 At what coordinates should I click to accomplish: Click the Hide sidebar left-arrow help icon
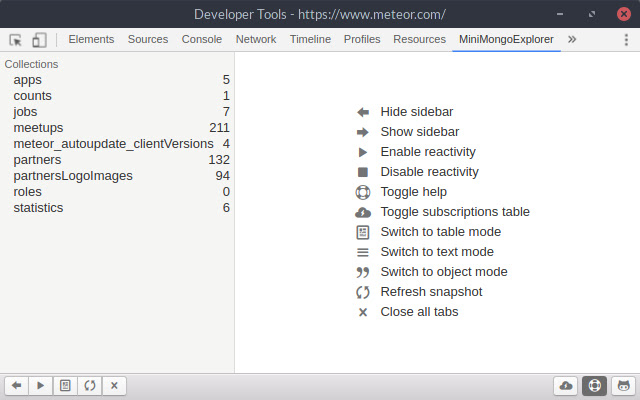(x=363, y=112)
